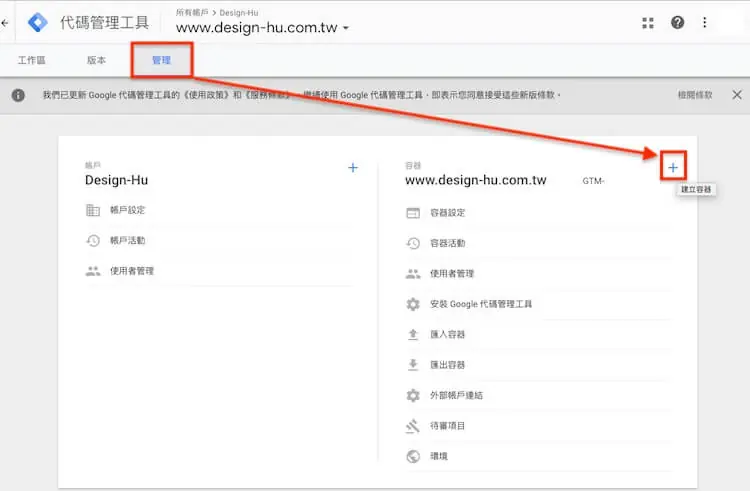Viewport: 750px width, 491px height.
Task: Select 匯入容器 option
Action: [x=447, y=335]
